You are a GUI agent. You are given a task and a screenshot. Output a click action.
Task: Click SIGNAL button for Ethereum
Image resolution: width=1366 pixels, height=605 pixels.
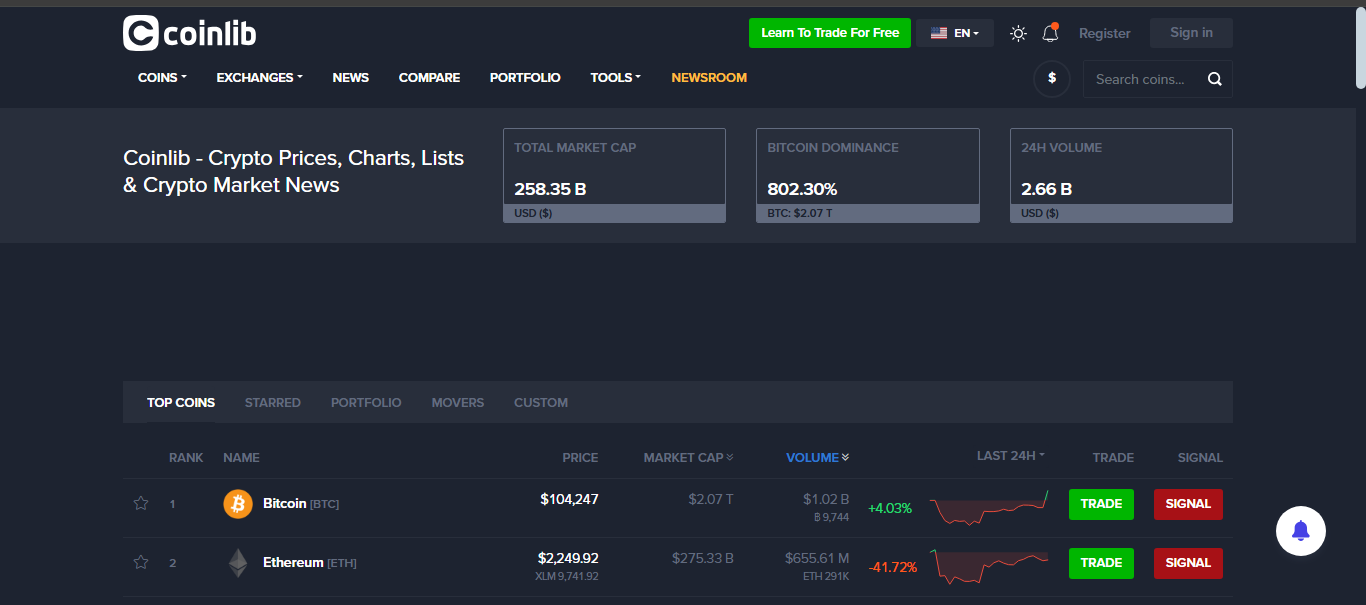[1188, 563]
